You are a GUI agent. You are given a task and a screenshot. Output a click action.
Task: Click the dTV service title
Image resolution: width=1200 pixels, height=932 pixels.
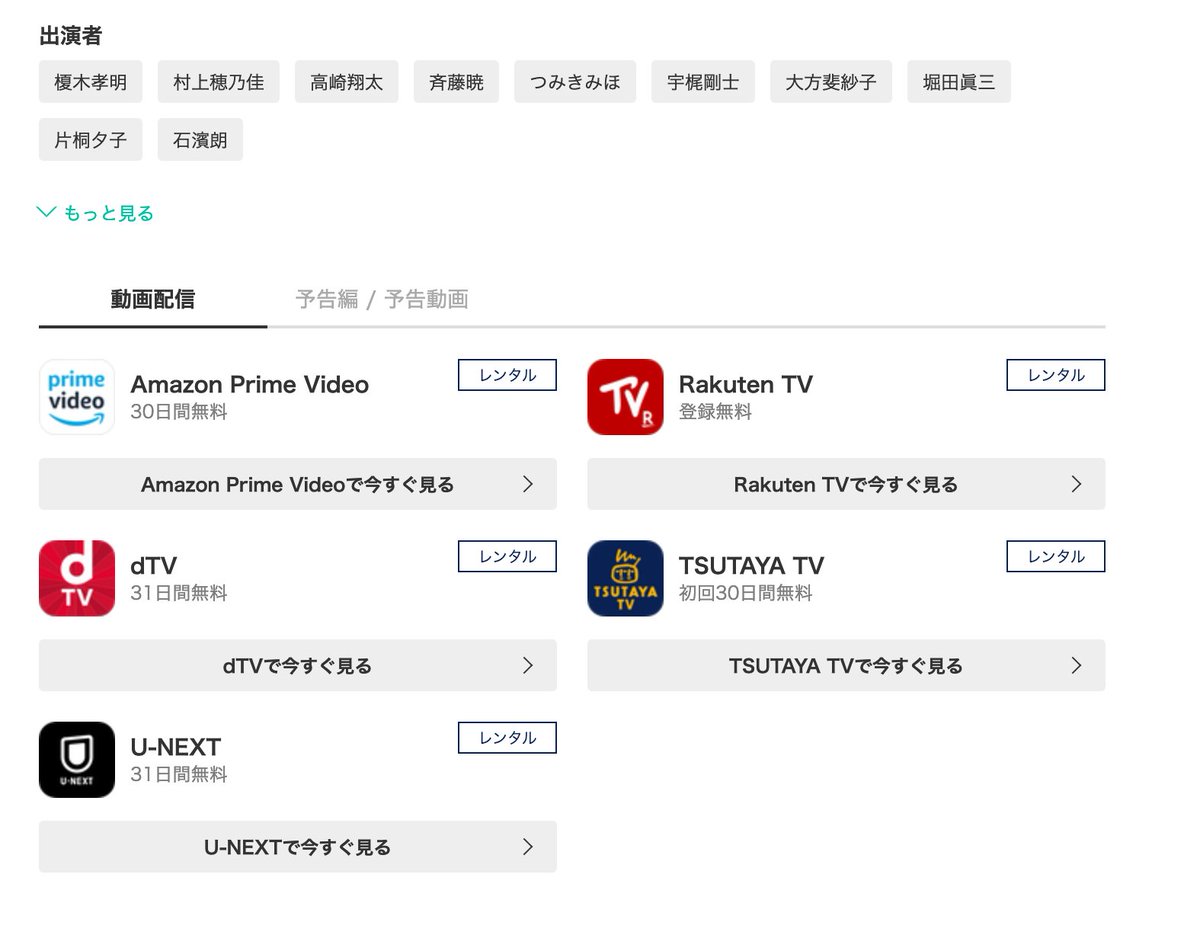click(154, 566)
